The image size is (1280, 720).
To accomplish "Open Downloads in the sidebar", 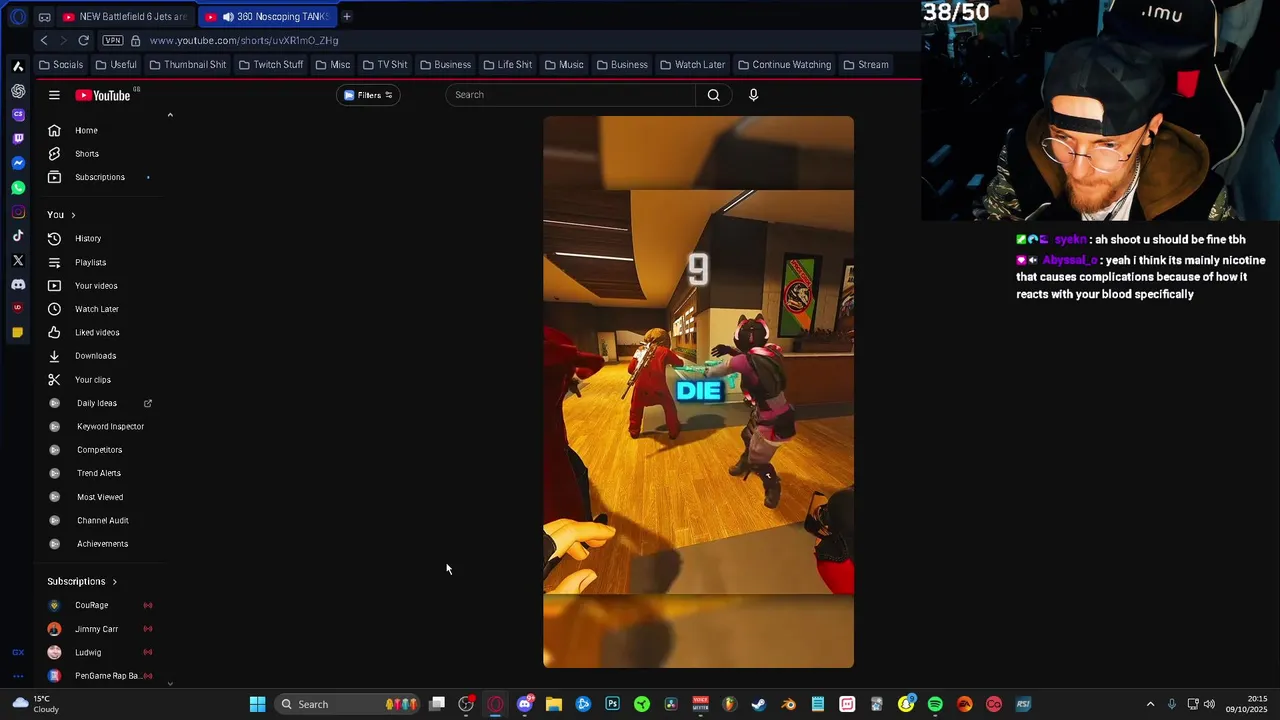I will (95, 356).
